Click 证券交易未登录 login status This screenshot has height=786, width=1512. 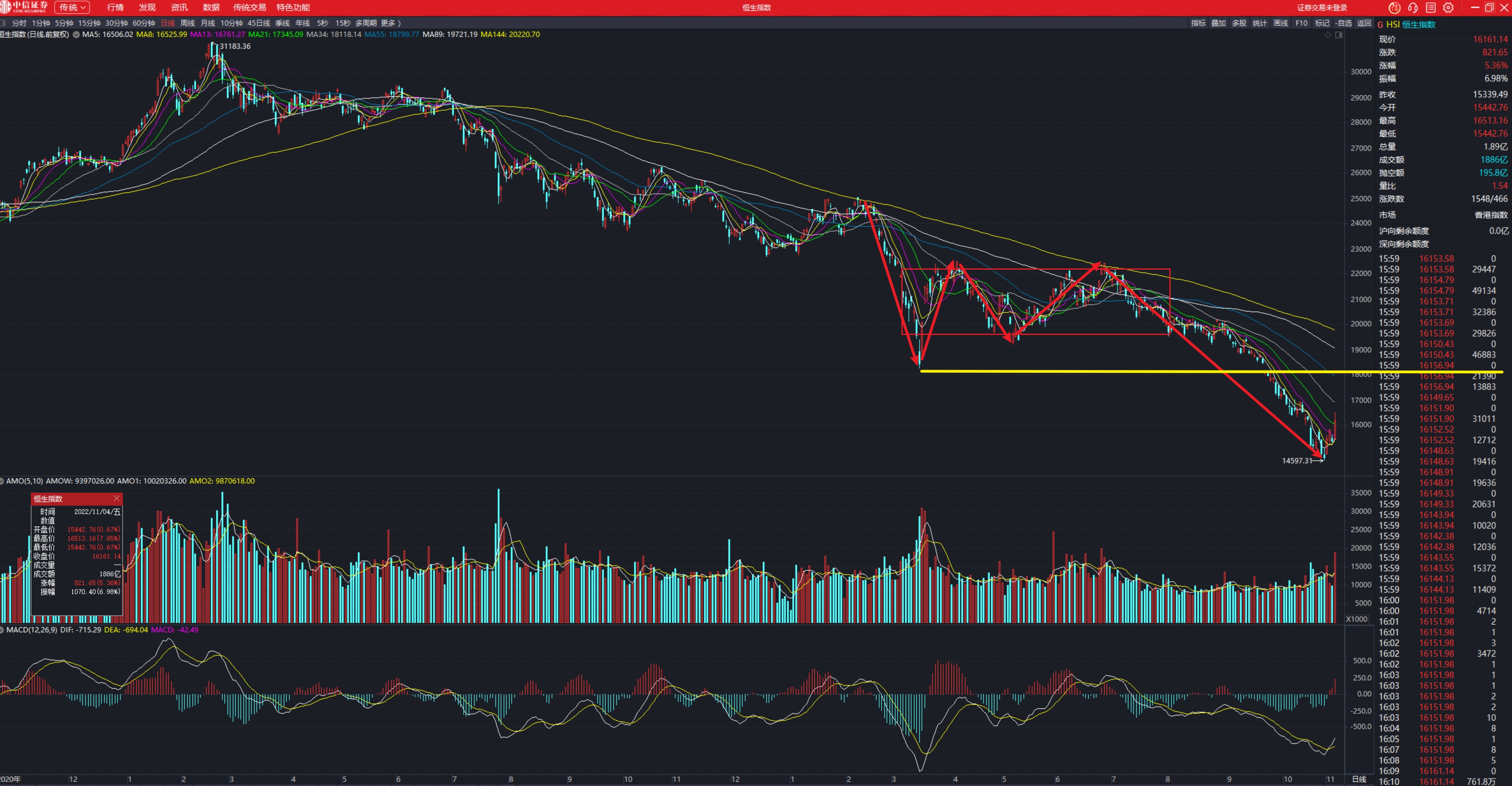point(1322,8)
